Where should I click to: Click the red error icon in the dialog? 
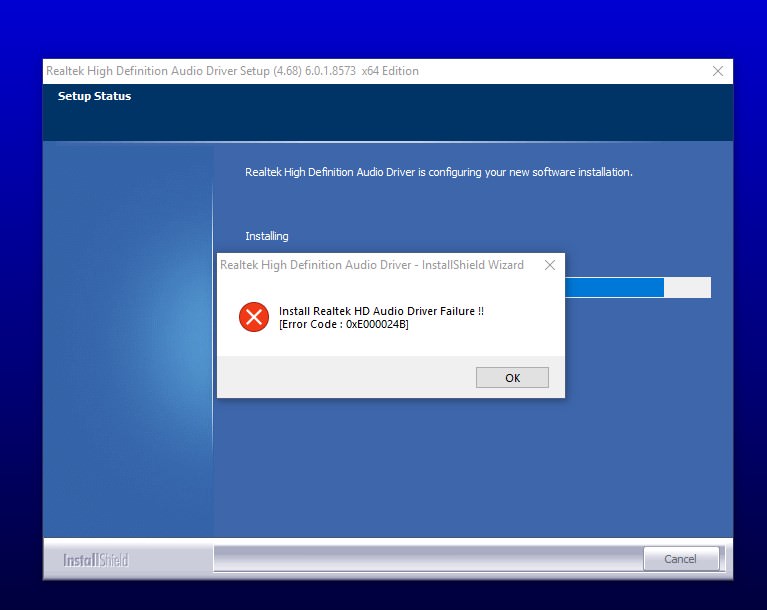click(254, 317)
